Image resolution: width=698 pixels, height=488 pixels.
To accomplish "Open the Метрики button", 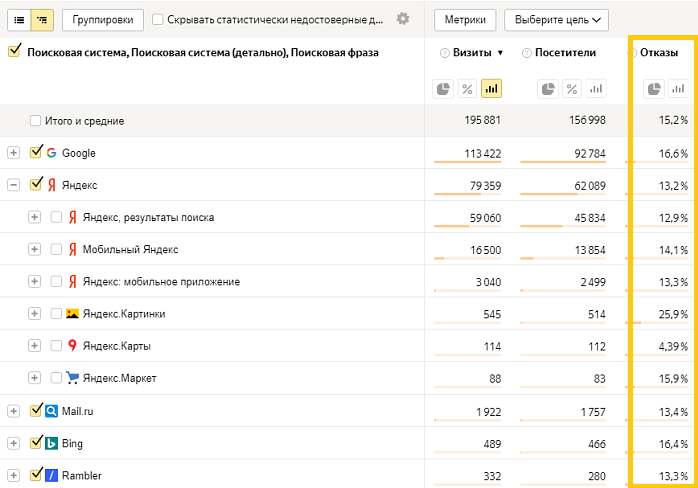I will click(465, 20).
